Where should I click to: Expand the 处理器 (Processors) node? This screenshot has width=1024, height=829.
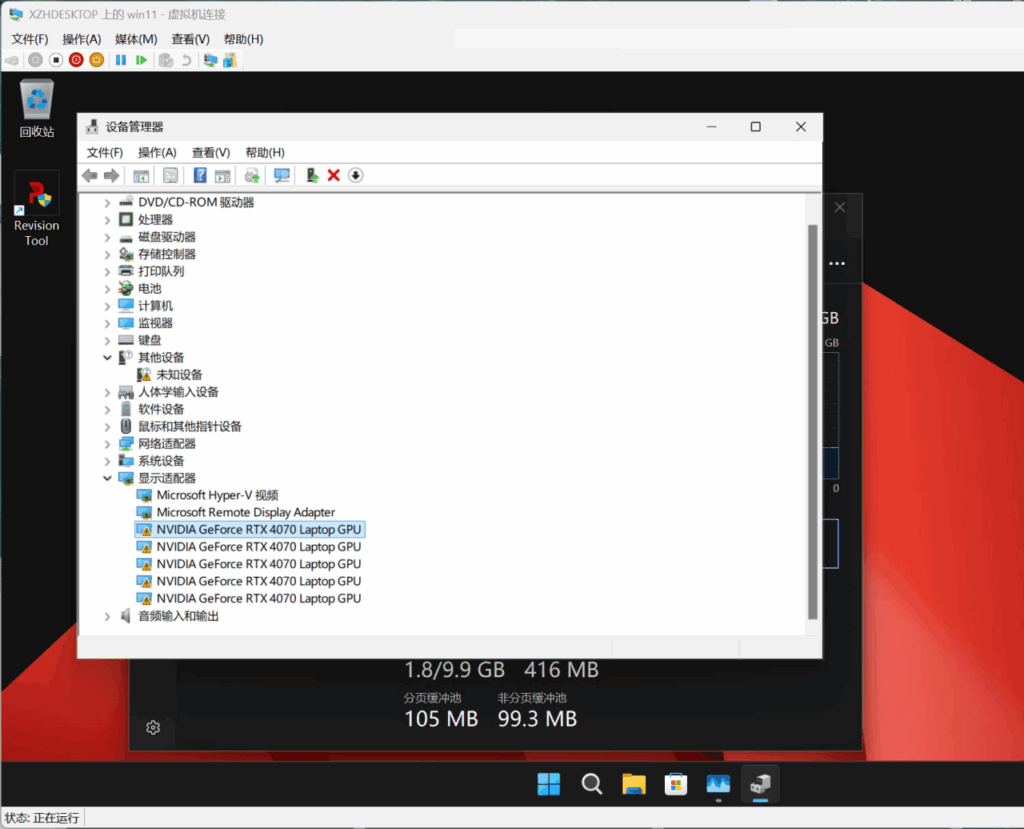point(108,220)
